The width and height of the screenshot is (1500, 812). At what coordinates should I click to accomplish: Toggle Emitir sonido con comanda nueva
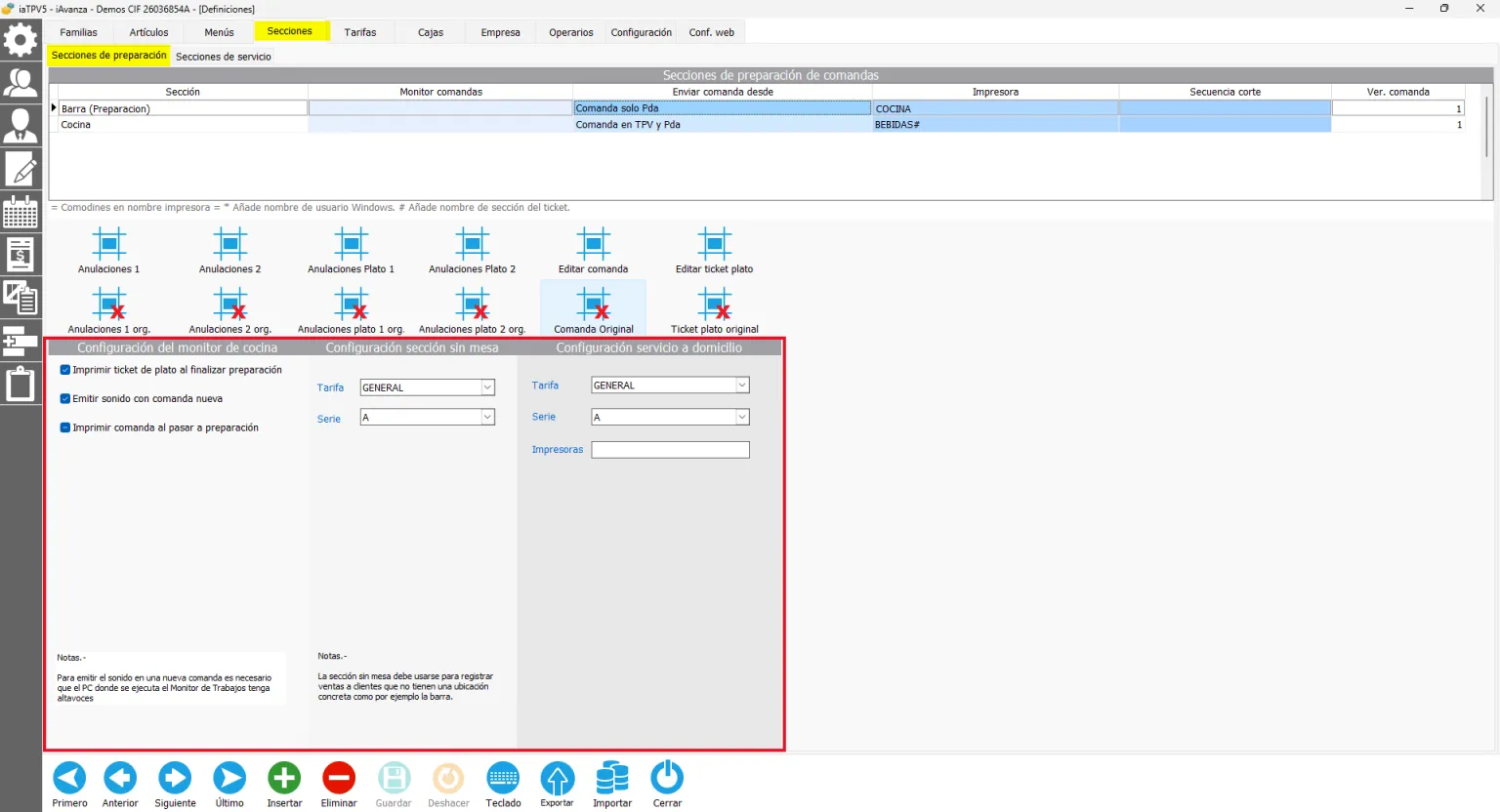tap(65, 398)
